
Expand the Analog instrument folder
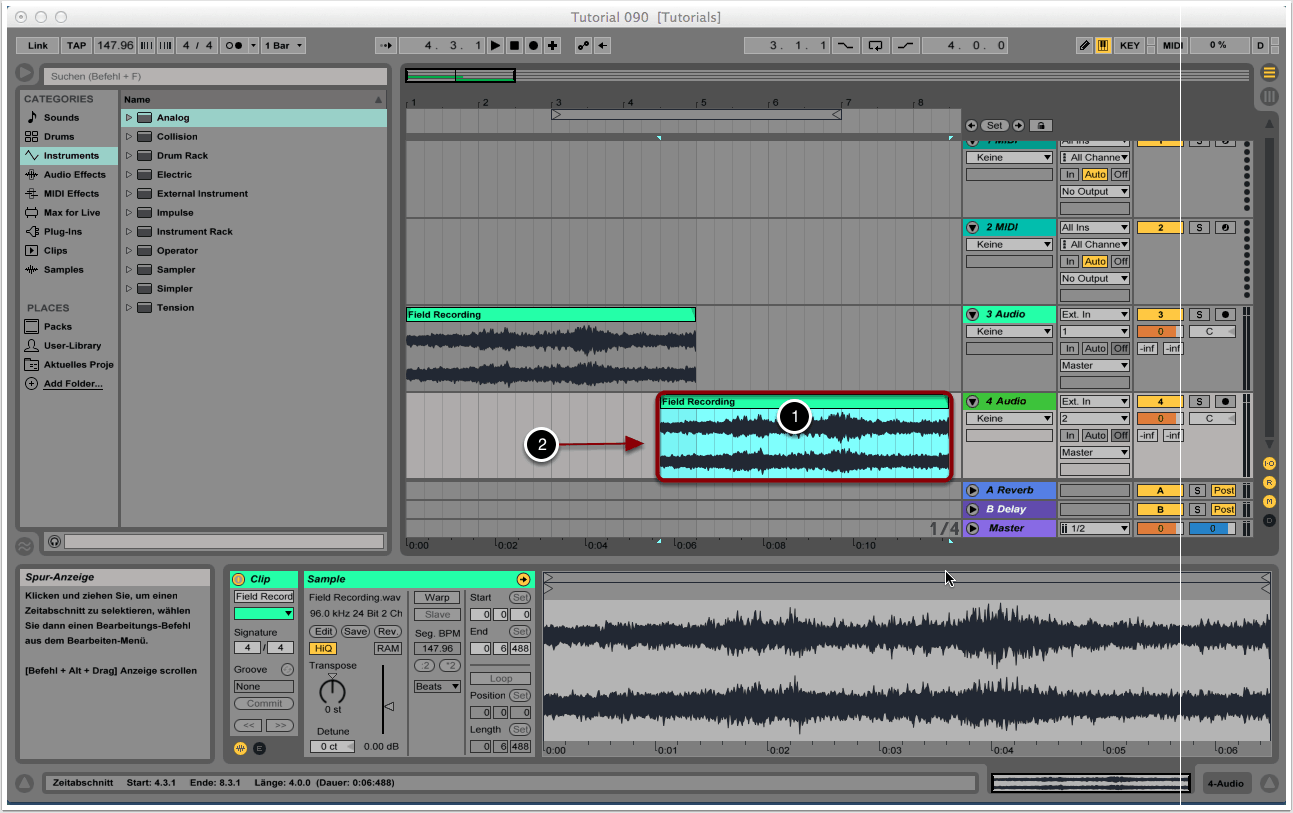tap(129, 118)
